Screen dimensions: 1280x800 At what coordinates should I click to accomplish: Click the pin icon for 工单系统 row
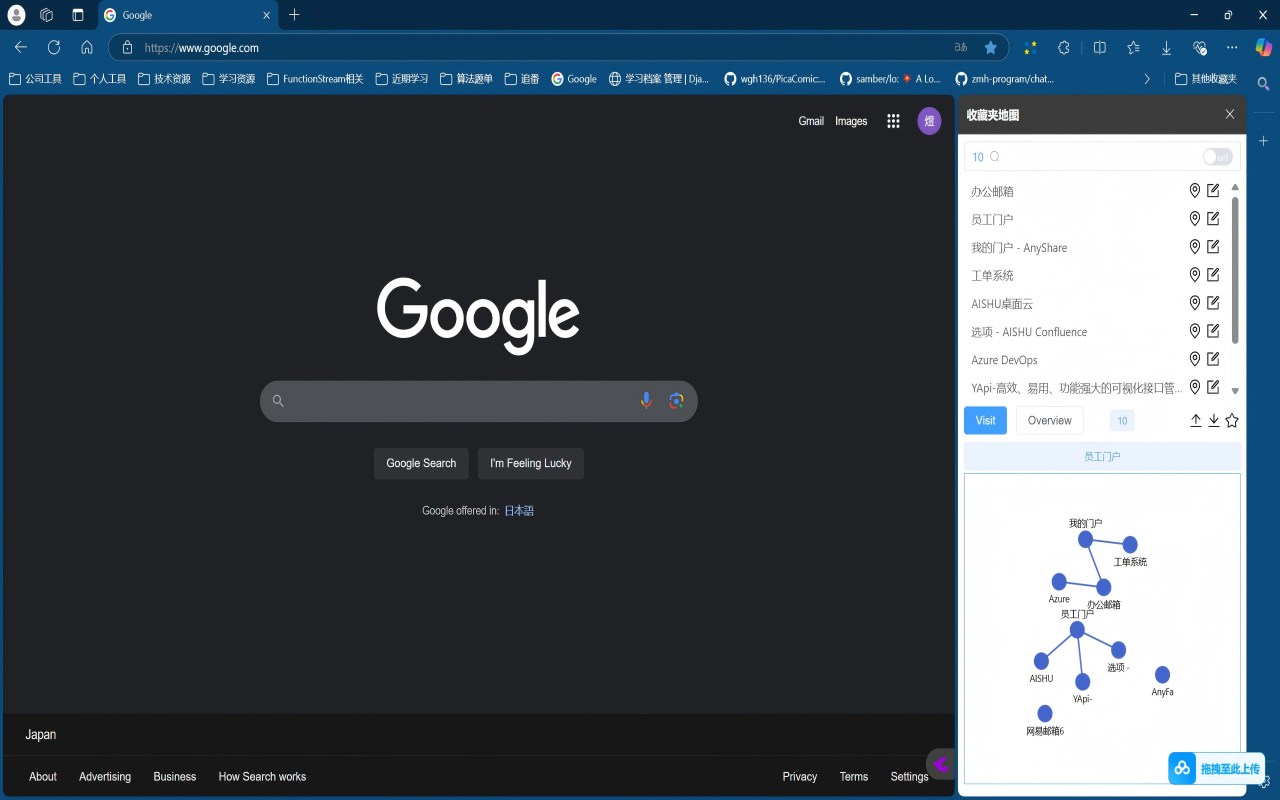[x=1194, y=274]
